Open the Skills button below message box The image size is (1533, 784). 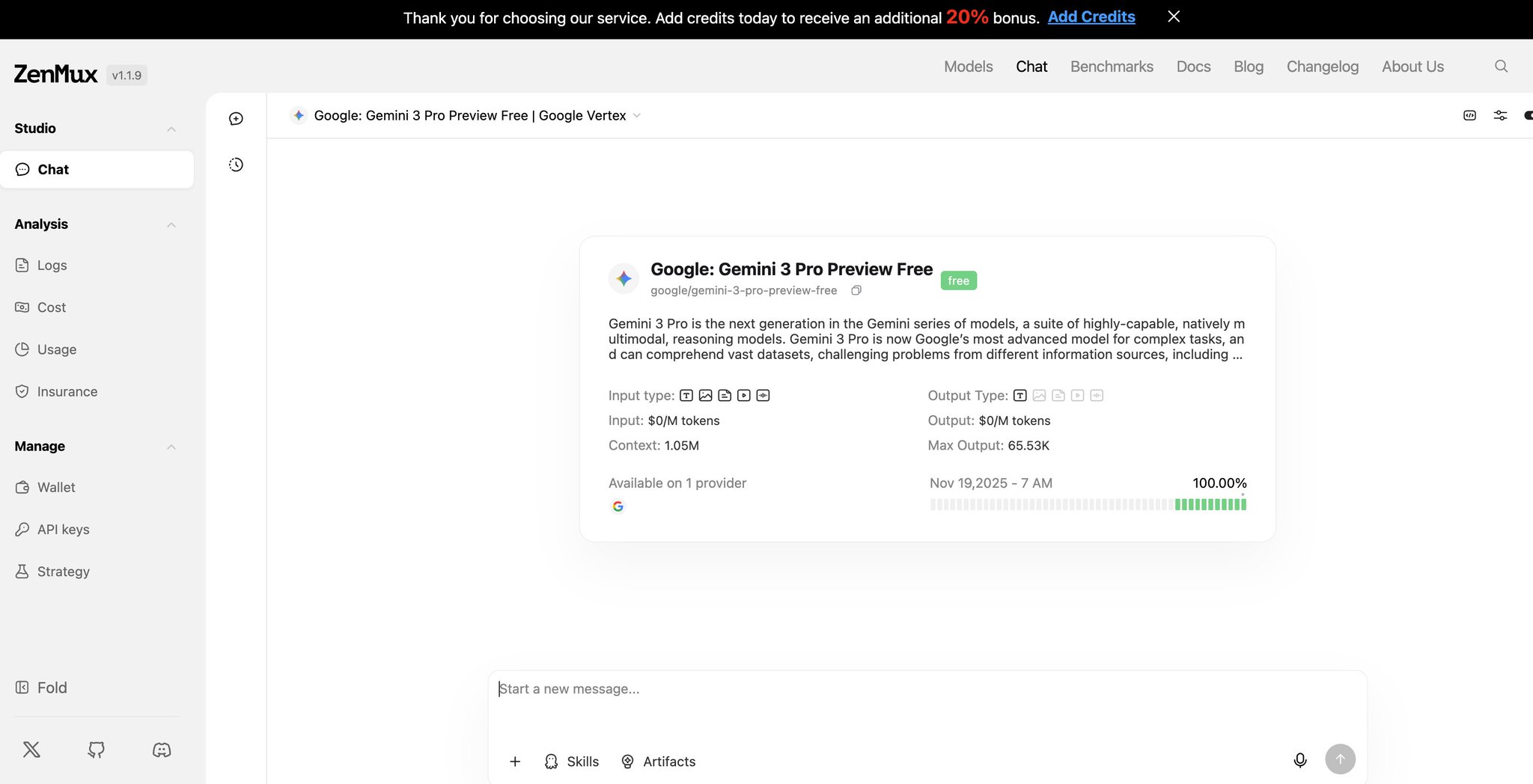[572, 762]
